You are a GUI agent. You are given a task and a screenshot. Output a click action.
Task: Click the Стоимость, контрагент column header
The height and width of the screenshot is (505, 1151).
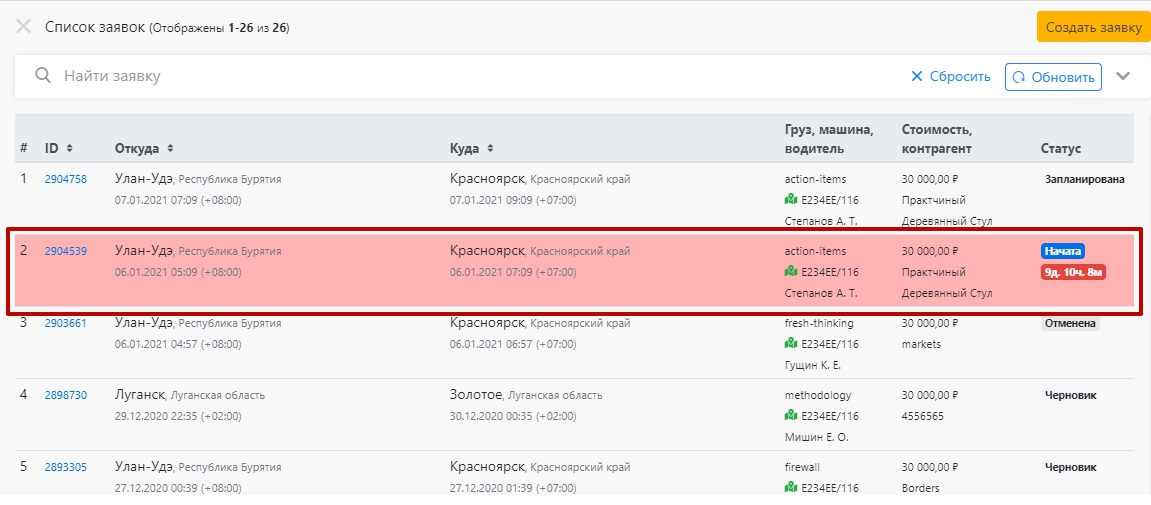937,139
